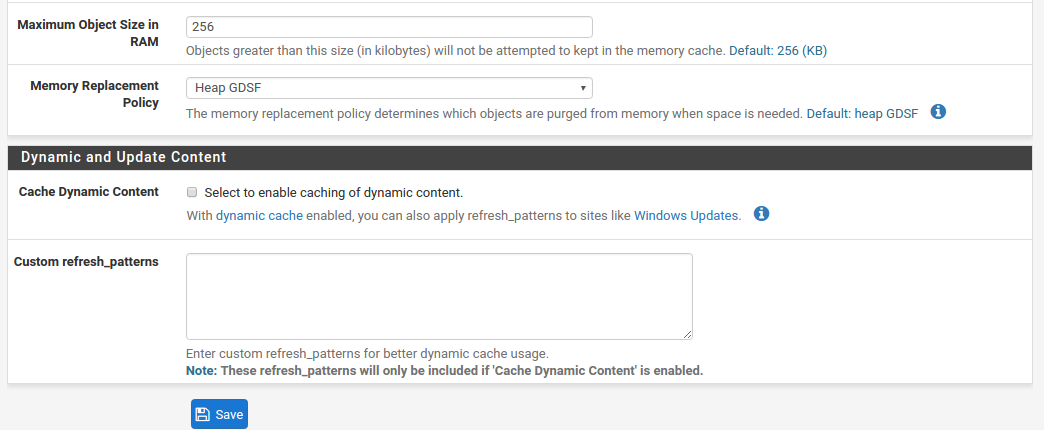
Task: Open the dynamic cache link
Action: pyautogui.click(x=259, y=216)
